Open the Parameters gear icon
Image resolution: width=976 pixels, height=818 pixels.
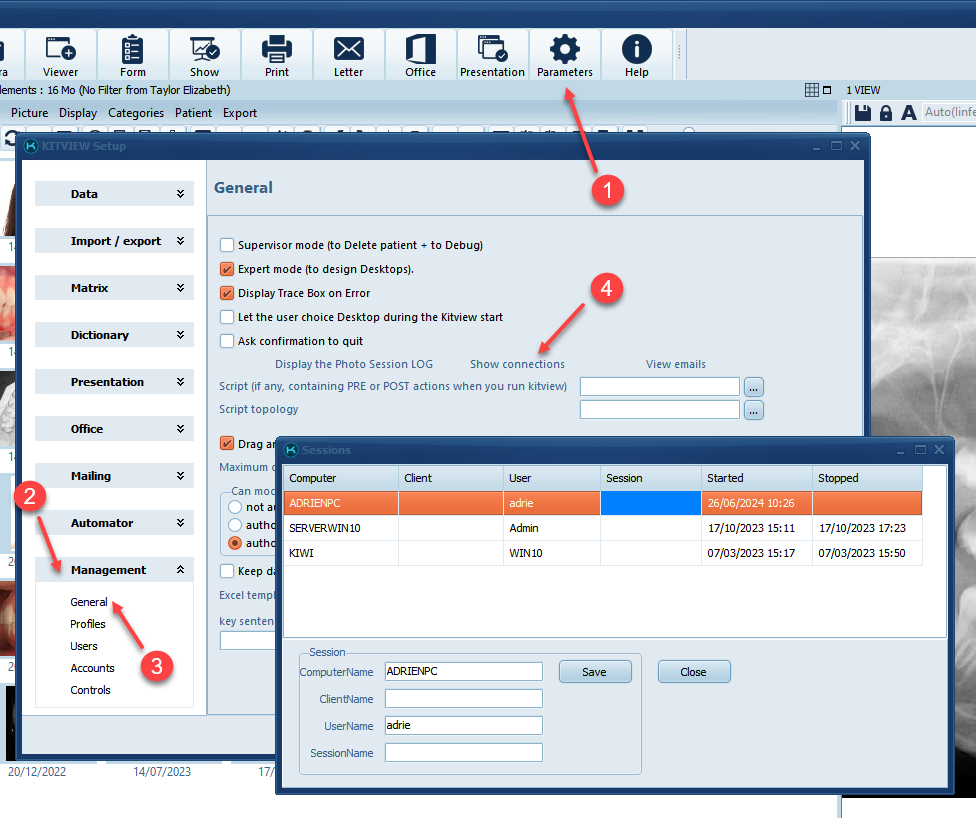[x=565, y=54]
